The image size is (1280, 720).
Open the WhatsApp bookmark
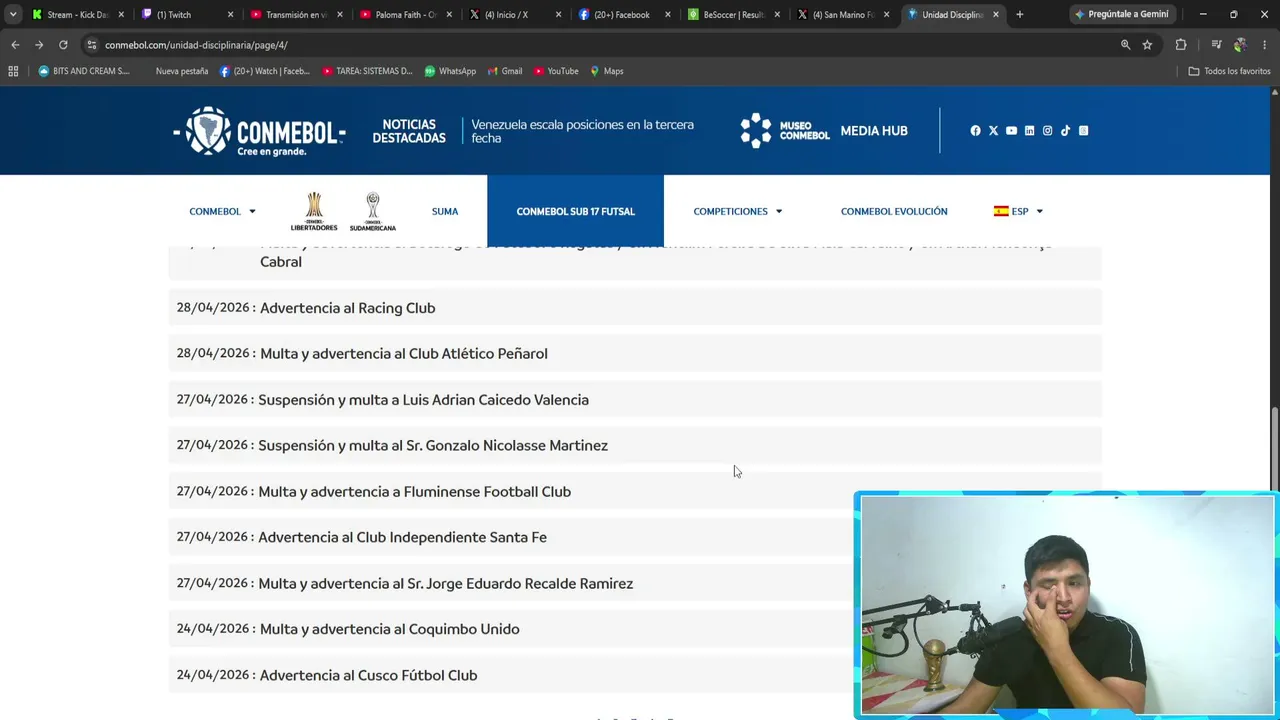click(450, 71)
